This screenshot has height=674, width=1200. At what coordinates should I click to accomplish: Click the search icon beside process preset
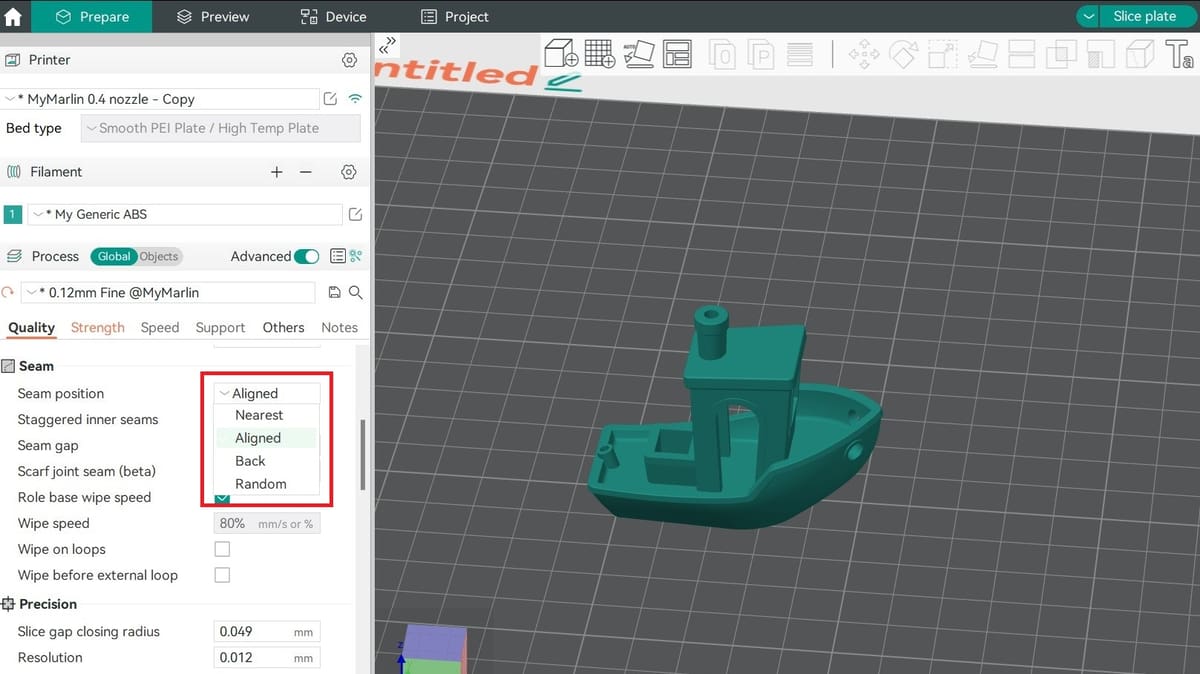(x=355, y=292)
